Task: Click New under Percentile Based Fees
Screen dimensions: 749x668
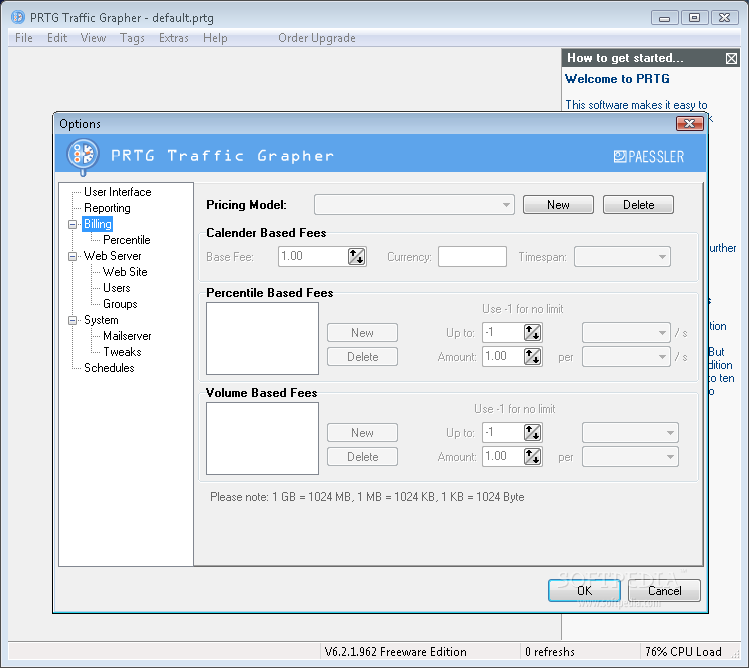Action: 362,333
